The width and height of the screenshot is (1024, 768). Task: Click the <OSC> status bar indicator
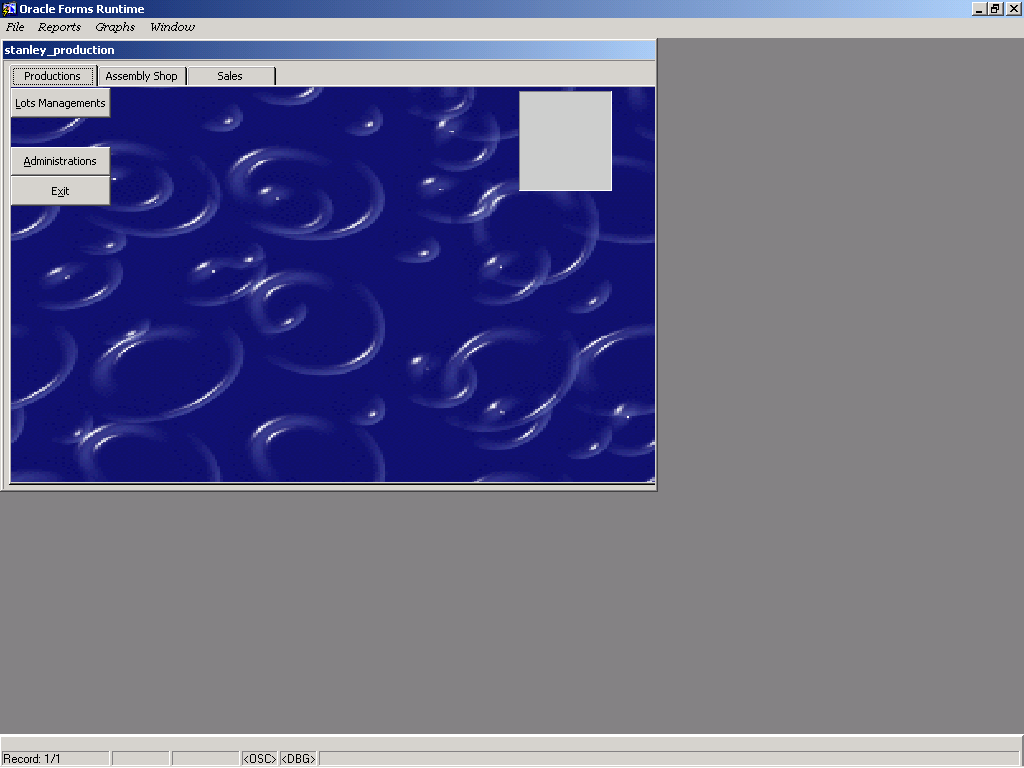tap(259, 759)
